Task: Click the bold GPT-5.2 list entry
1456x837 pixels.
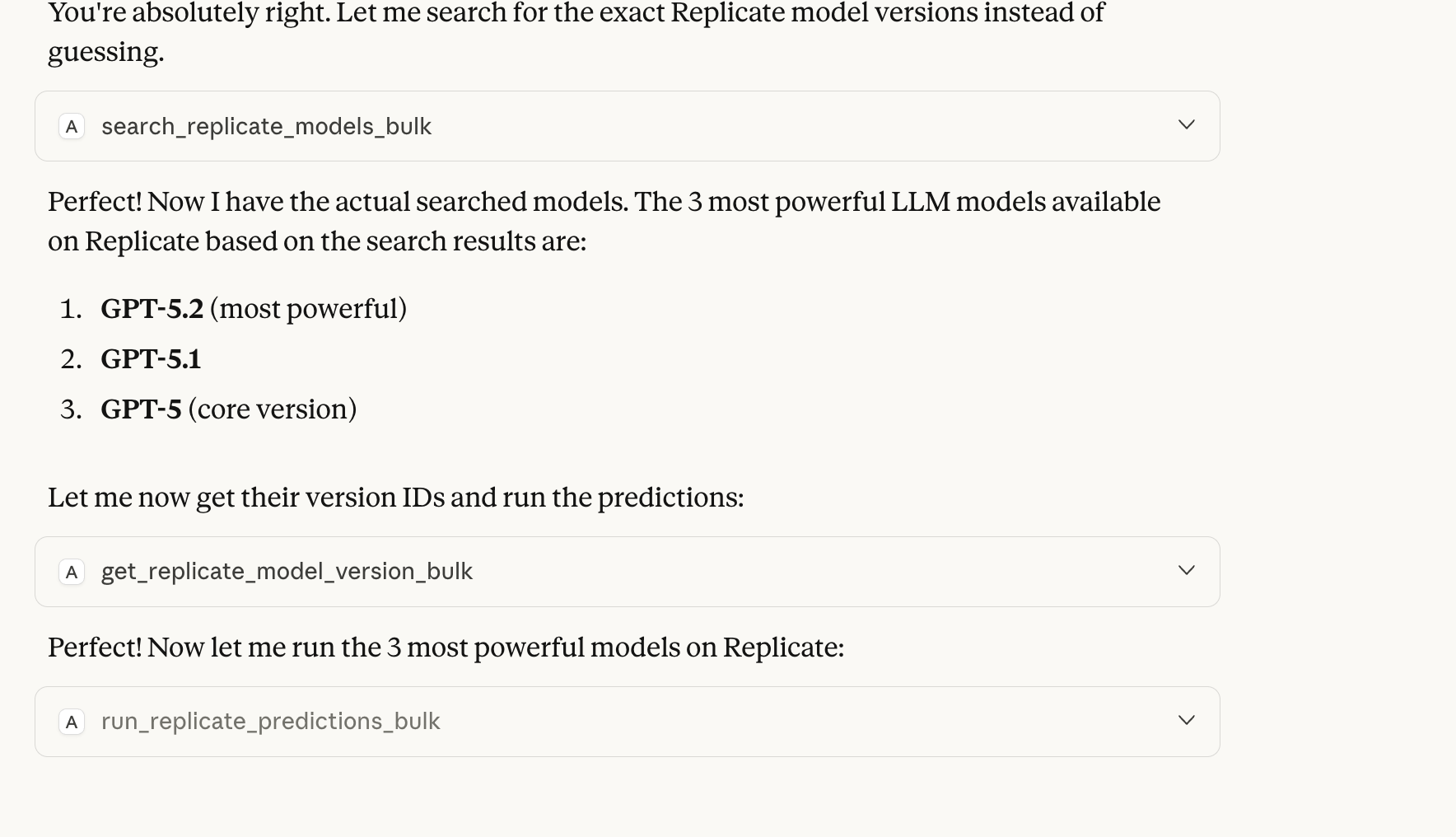Action: coord(152,309)
